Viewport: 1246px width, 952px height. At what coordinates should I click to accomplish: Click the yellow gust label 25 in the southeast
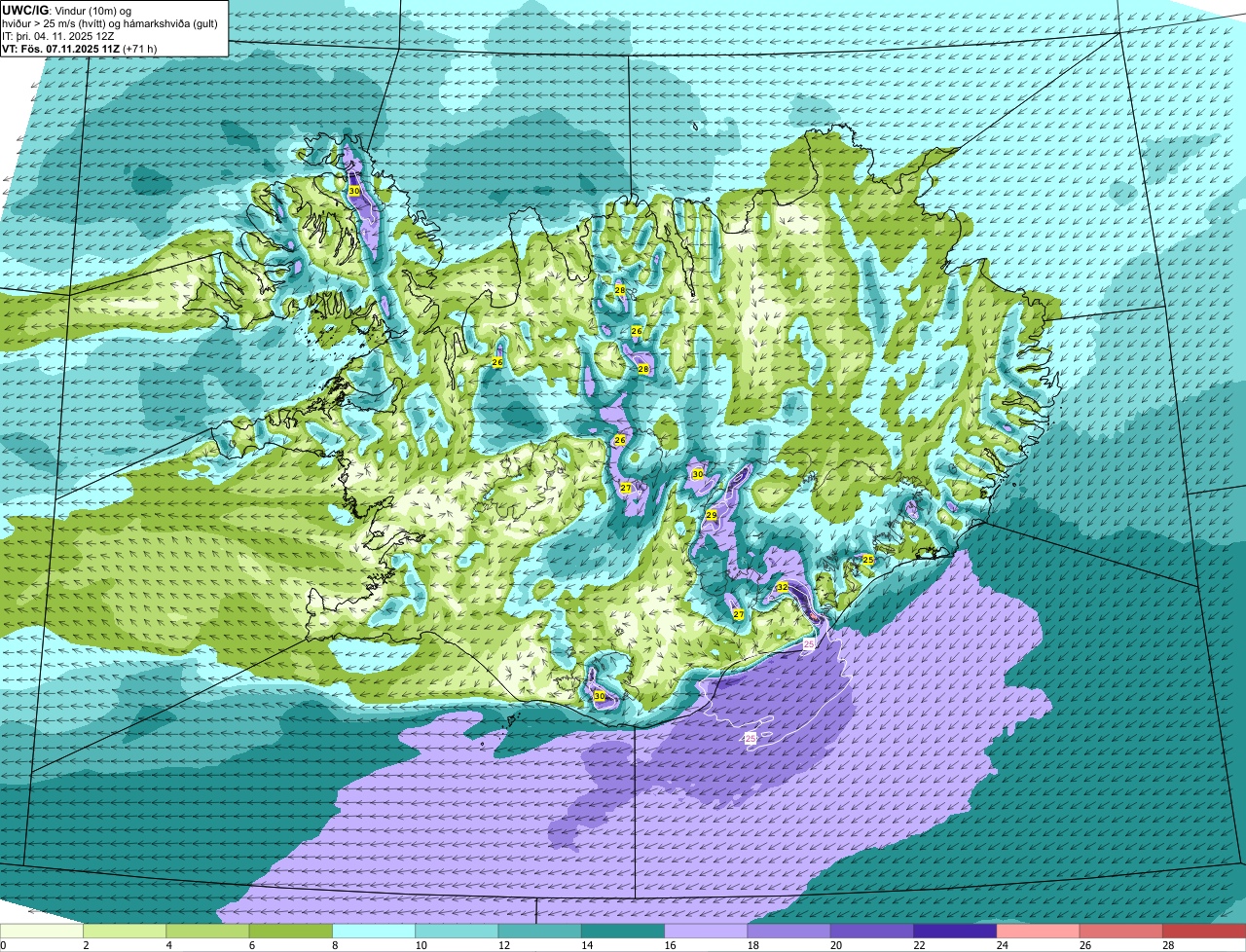click(x=867, y=560)
